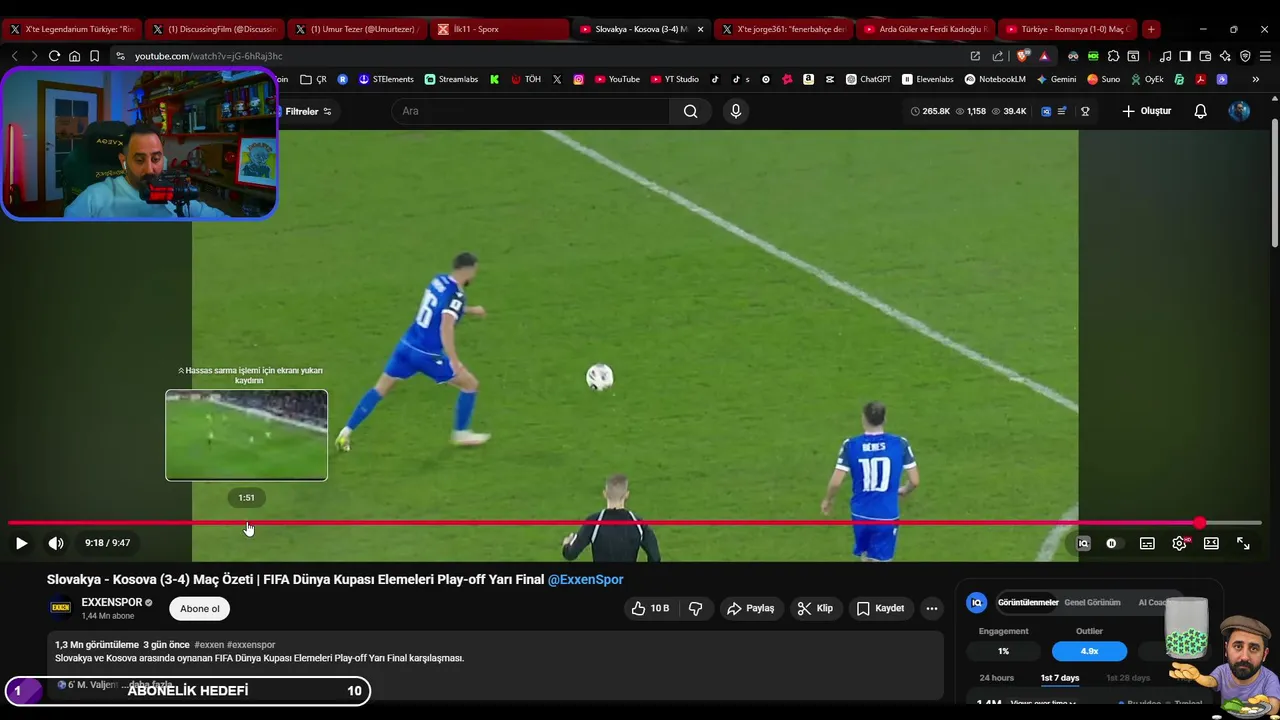Subscribe with the Abone ol button
The width and height of the screenshot is (1280, 720).
(200, 608)
